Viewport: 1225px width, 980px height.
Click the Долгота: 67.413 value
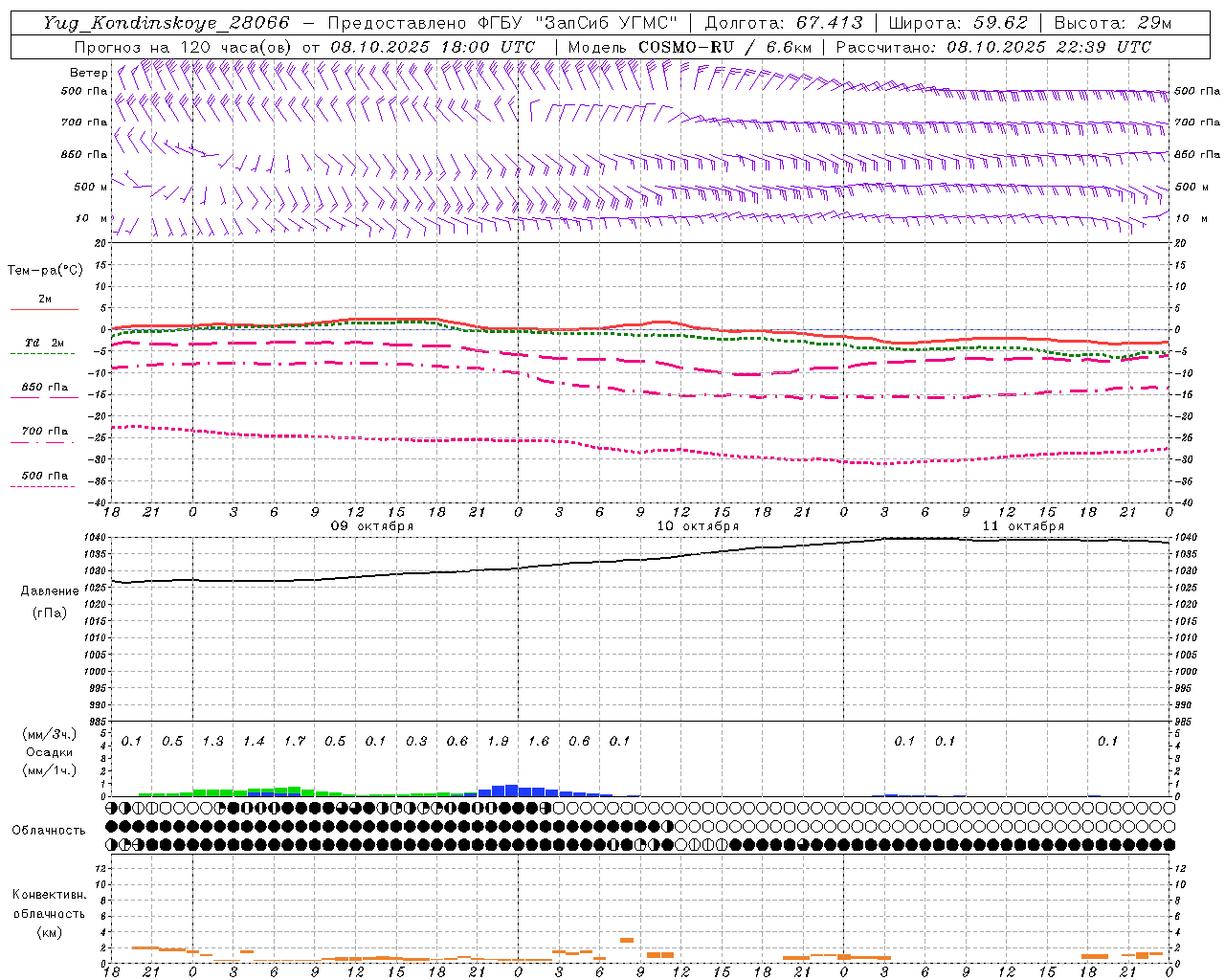click(x=784, y=23)
